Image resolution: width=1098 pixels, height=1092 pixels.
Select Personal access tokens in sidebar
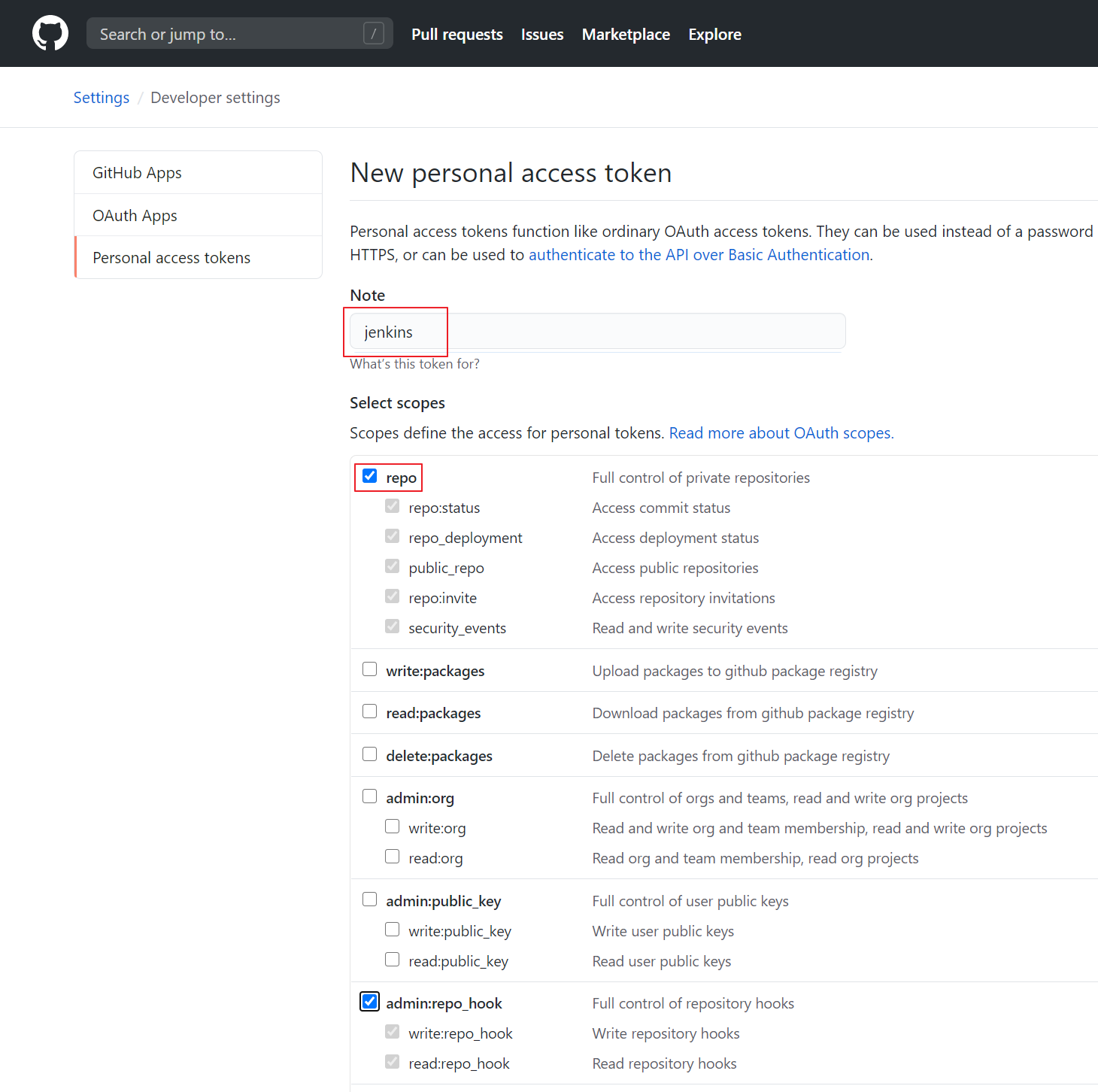click(x=199, y=257)
